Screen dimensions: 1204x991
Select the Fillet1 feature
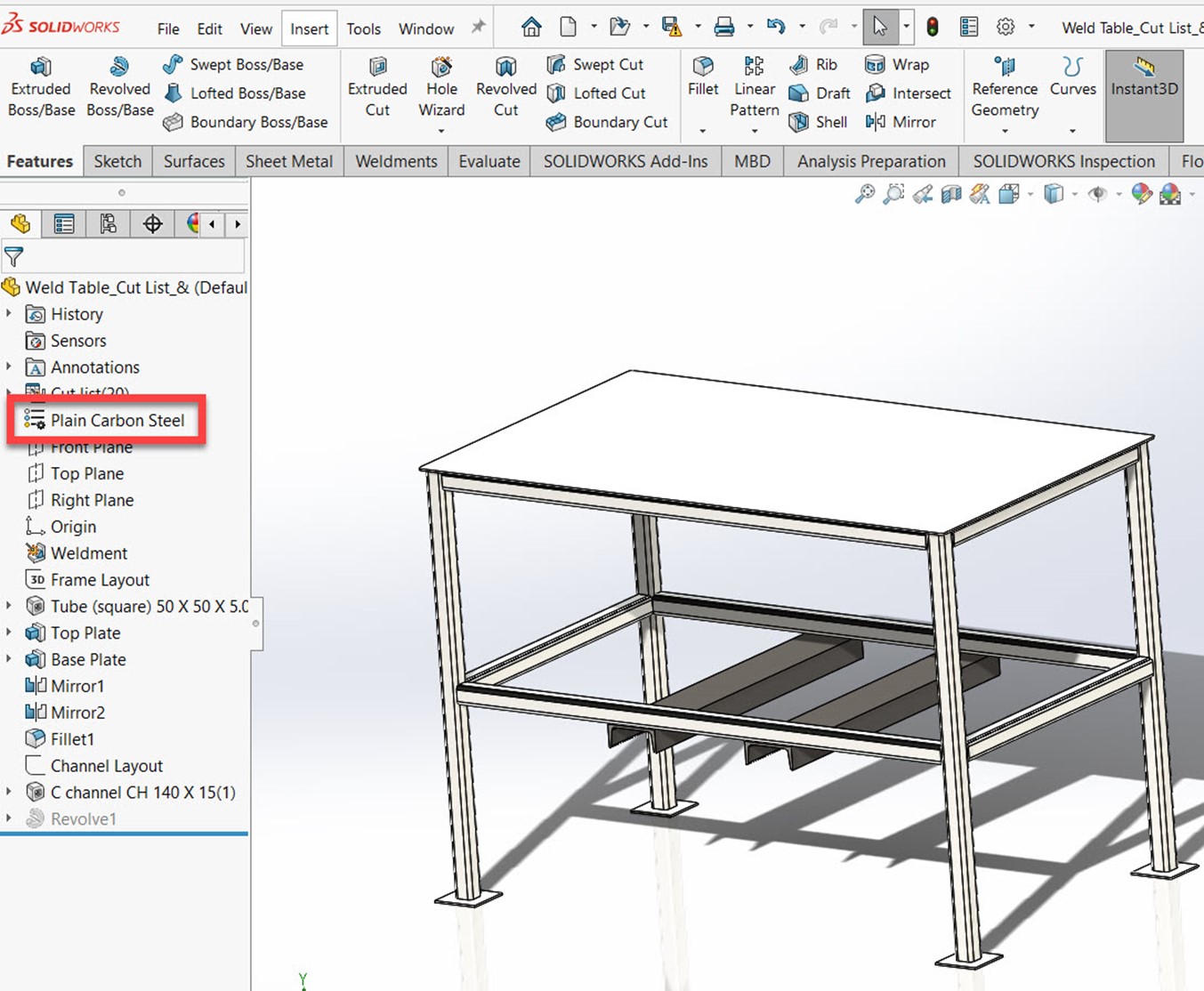(x=69, y=738)
